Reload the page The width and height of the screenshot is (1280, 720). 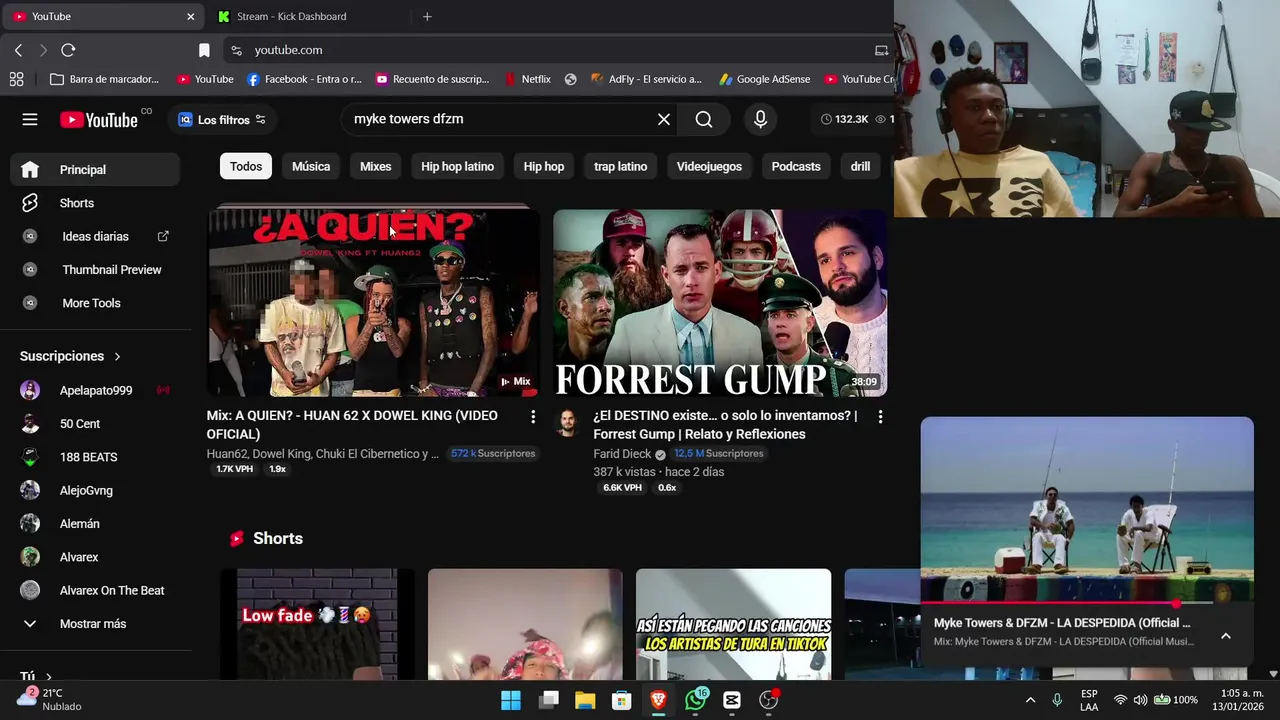point(68,50)
